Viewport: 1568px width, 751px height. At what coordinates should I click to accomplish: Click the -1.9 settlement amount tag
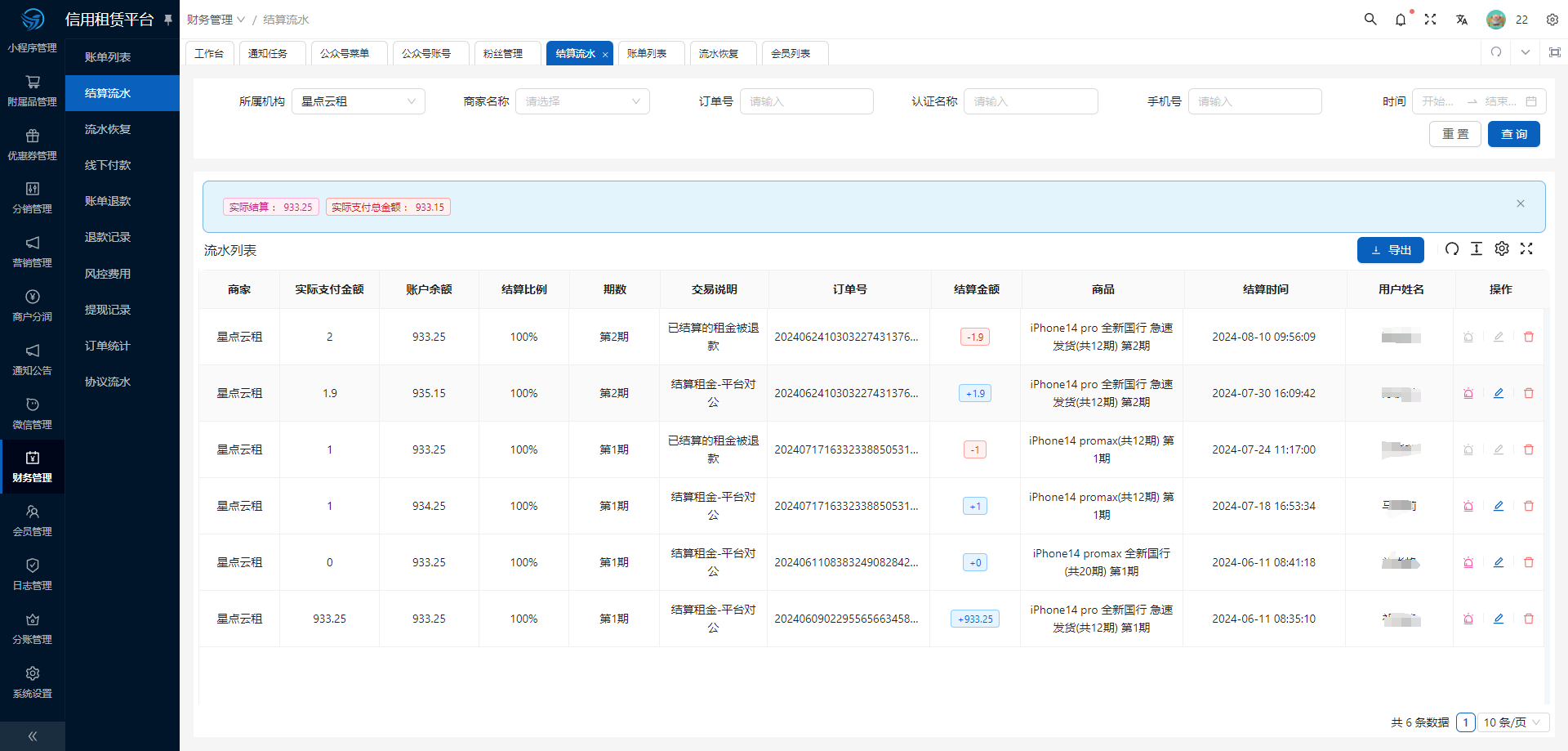point(975,337)
